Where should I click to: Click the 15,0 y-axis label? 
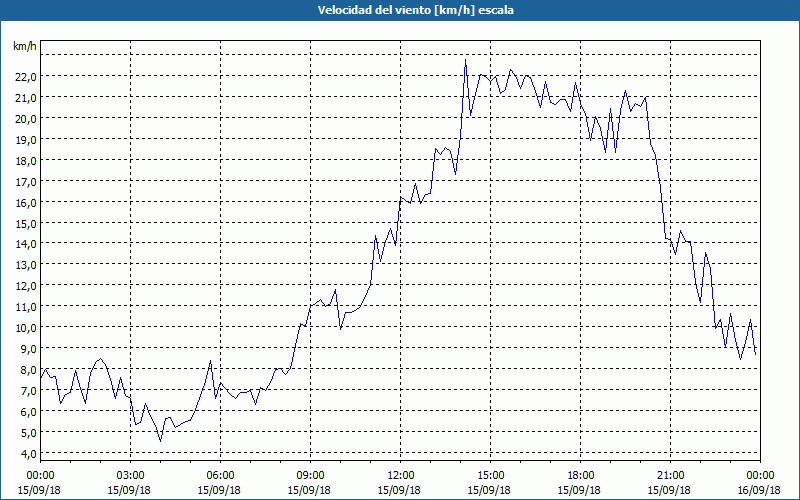click(x=26, y=223)
